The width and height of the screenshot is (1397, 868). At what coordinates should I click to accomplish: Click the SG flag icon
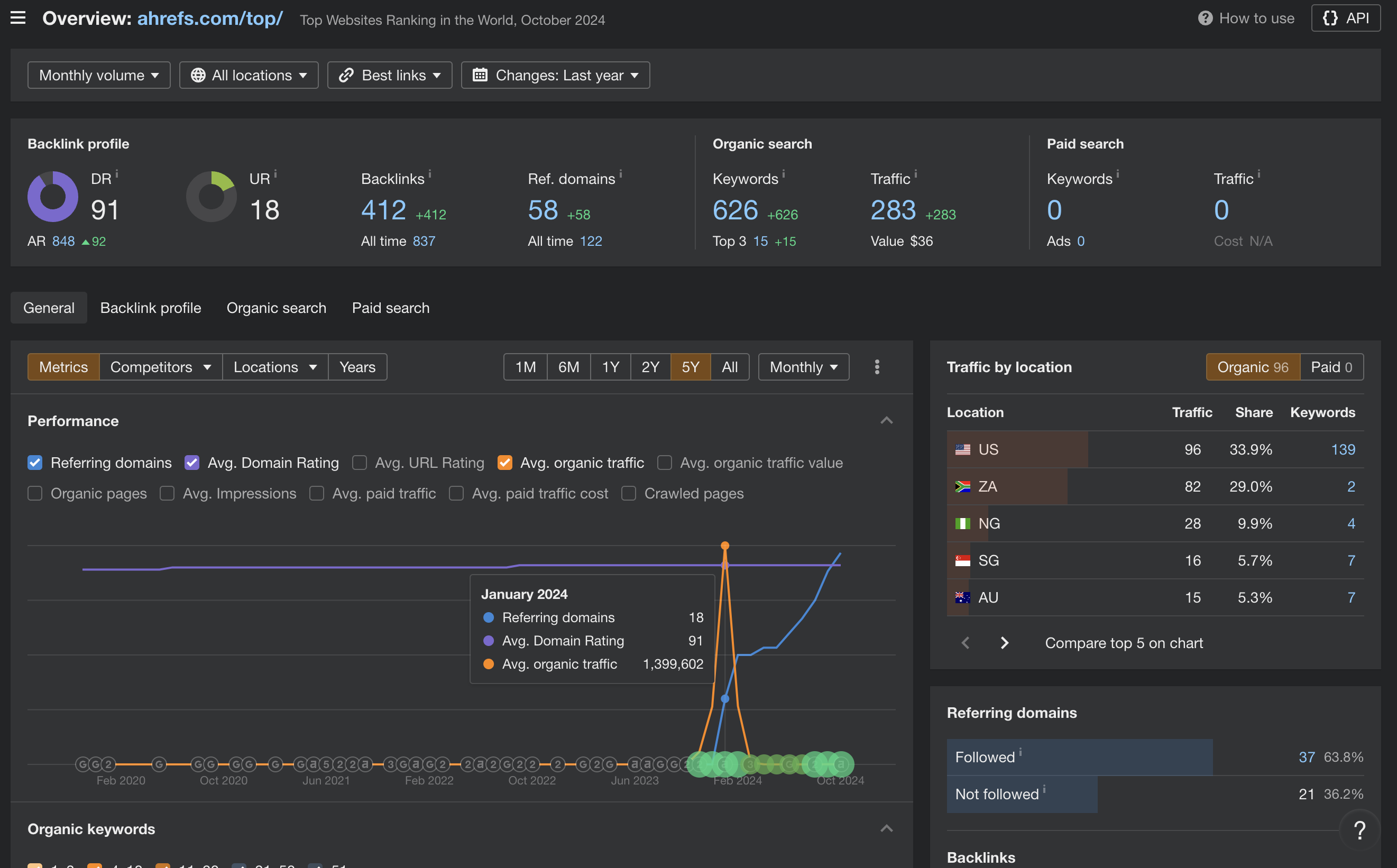pos(962,560)
